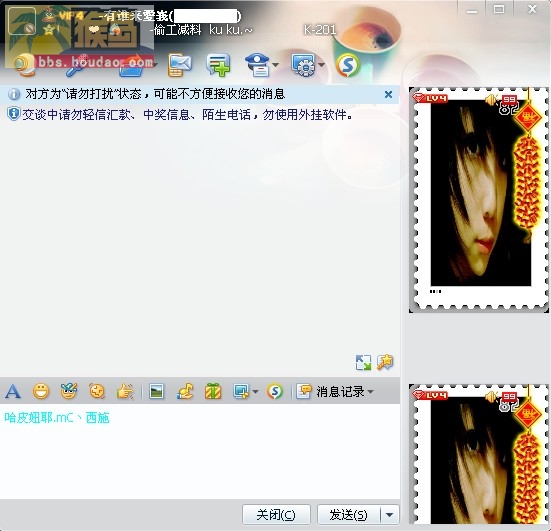
Task: Take a screenshot with the screen-capture icon
Action: (241, 391)
